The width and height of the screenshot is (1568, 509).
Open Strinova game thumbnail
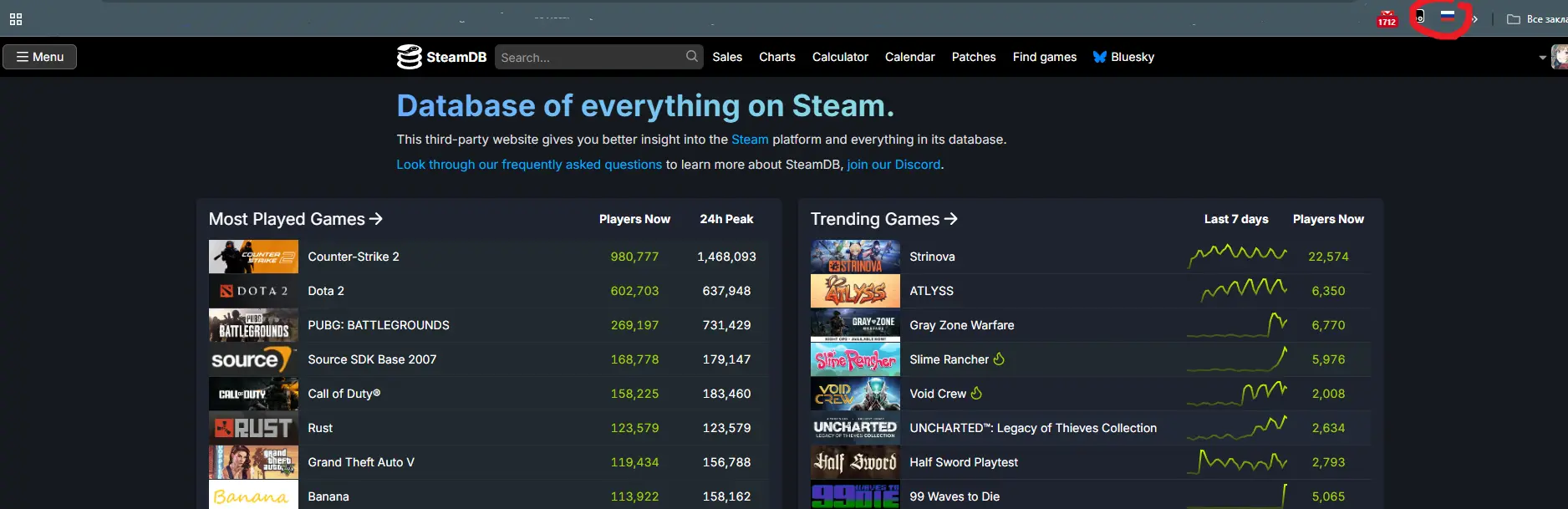point(855,257)
